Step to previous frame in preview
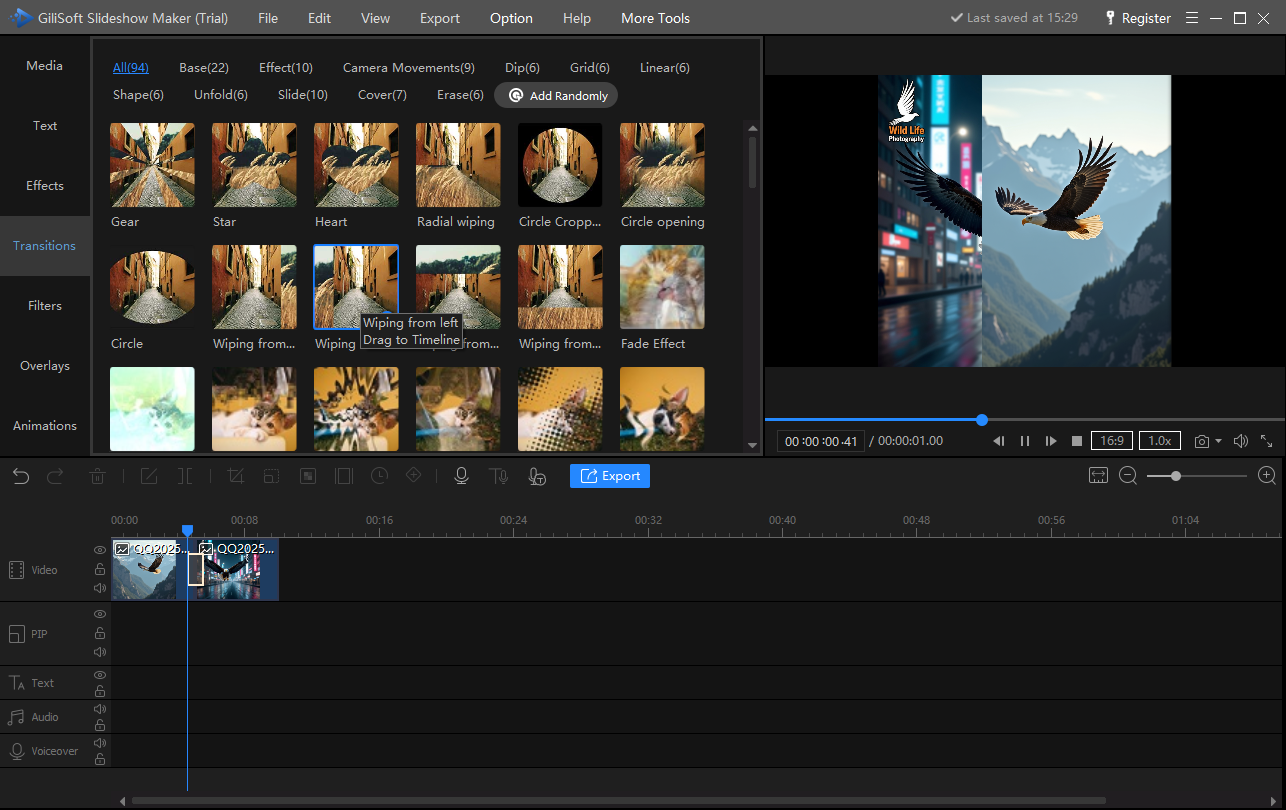 [x=998, y=441]
